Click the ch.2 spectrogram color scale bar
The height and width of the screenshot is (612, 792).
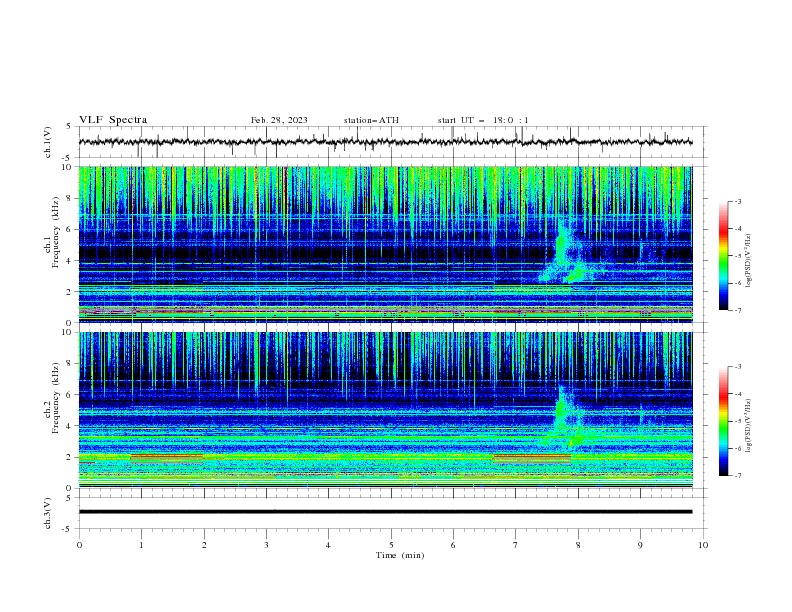(723, 421)
